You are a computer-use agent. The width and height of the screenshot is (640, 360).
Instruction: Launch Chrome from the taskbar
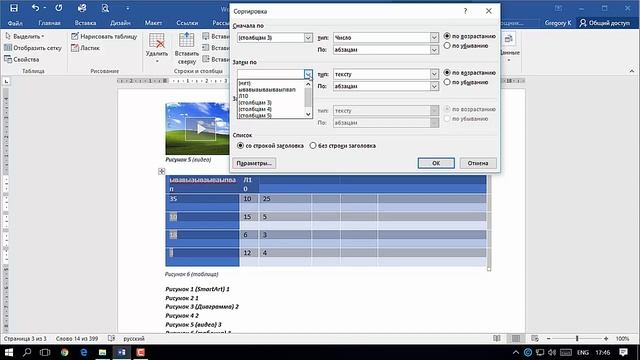(64, 352)
